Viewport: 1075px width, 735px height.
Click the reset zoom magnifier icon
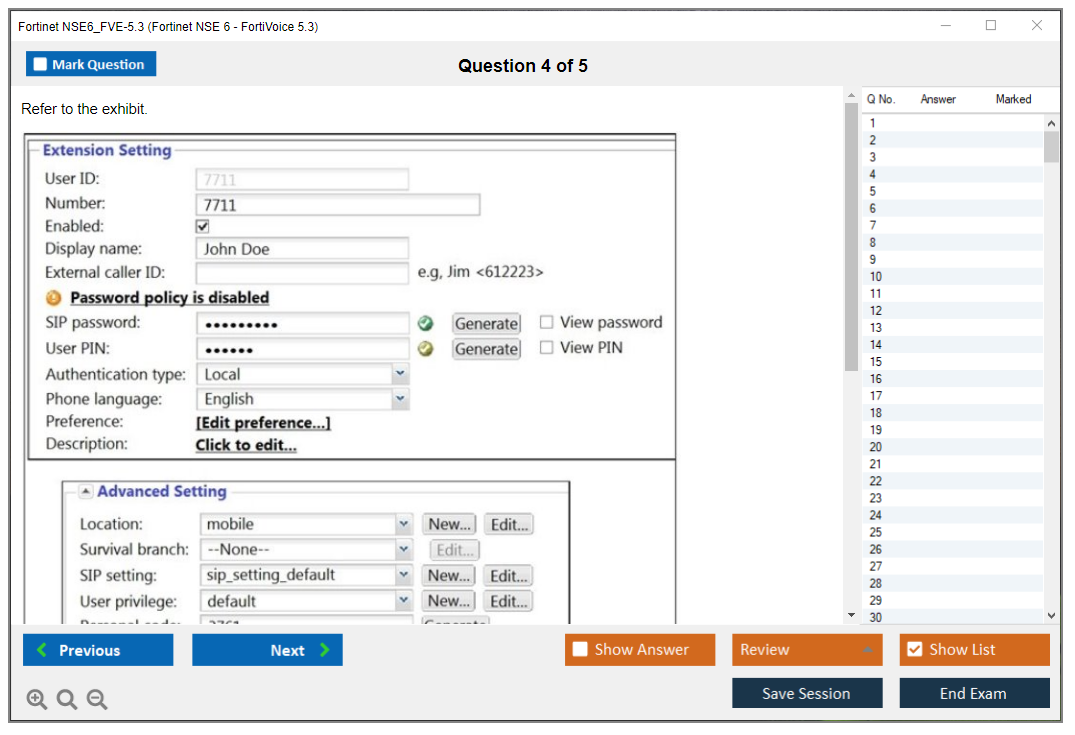pyautogui.click(x=67, y=700)
